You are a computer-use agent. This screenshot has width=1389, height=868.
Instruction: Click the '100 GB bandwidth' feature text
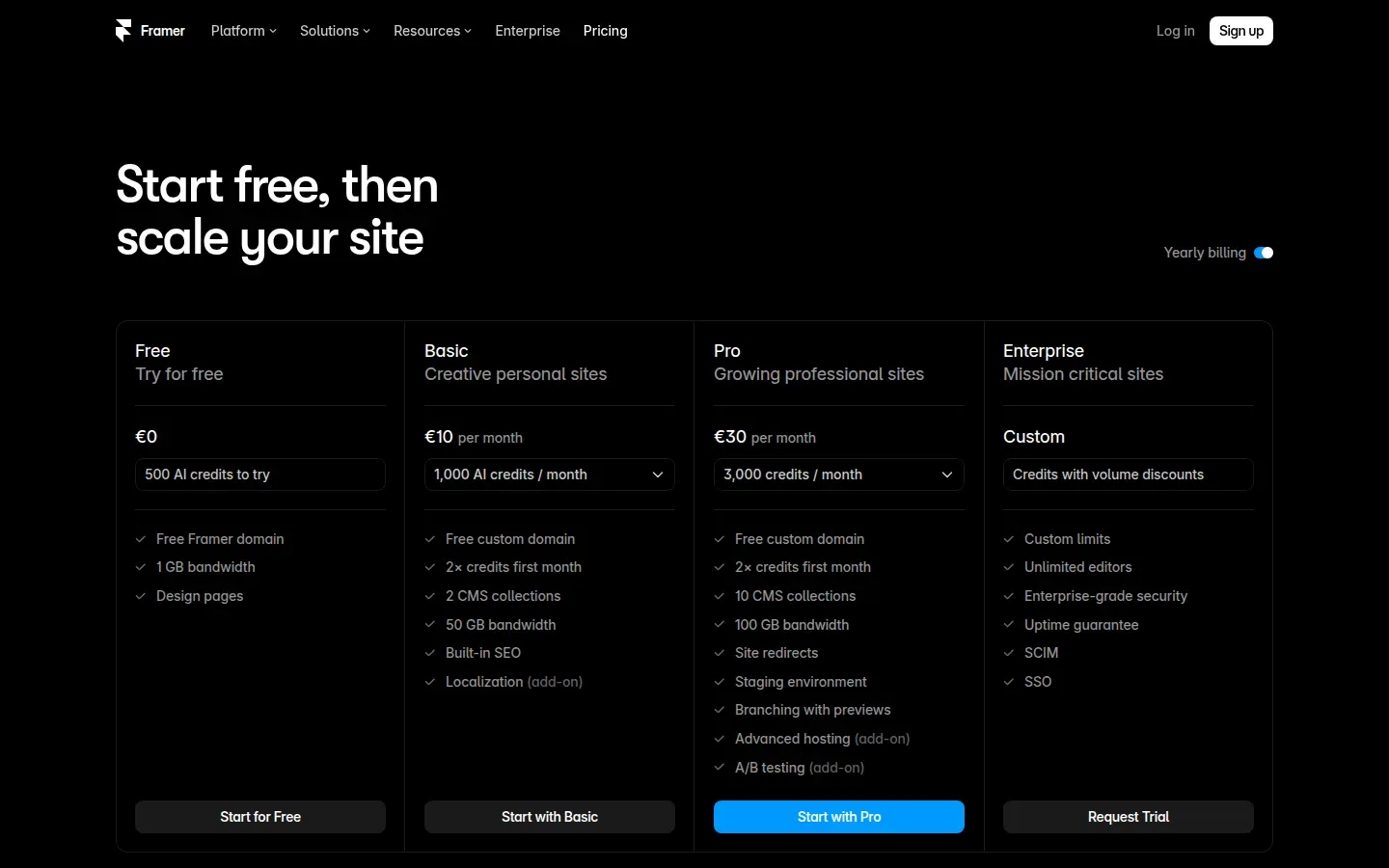tap(792, 625)
